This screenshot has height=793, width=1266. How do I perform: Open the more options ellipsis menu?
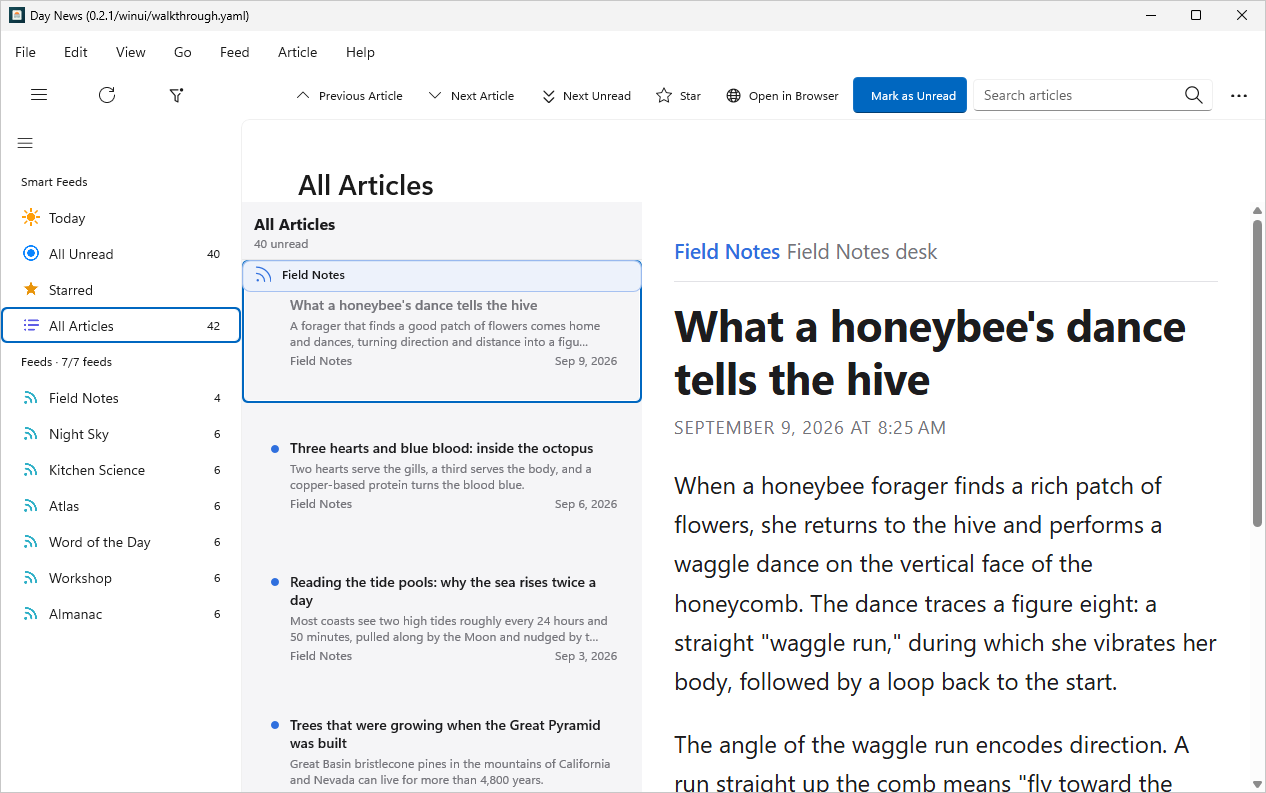(1239, 95)
